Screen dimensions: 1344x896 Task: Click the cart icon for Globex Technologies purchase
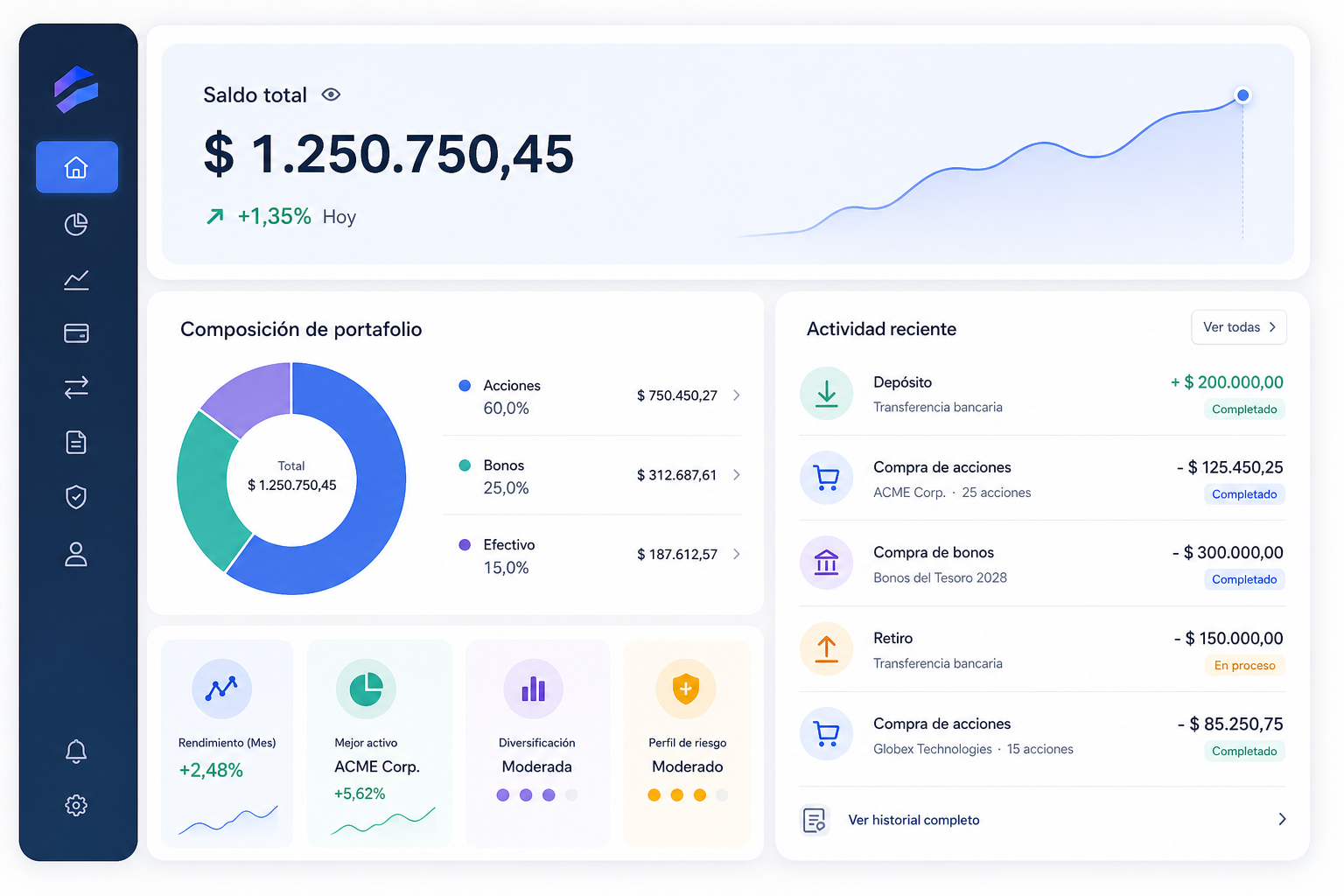pyautogui.click(x=826, y=733)
